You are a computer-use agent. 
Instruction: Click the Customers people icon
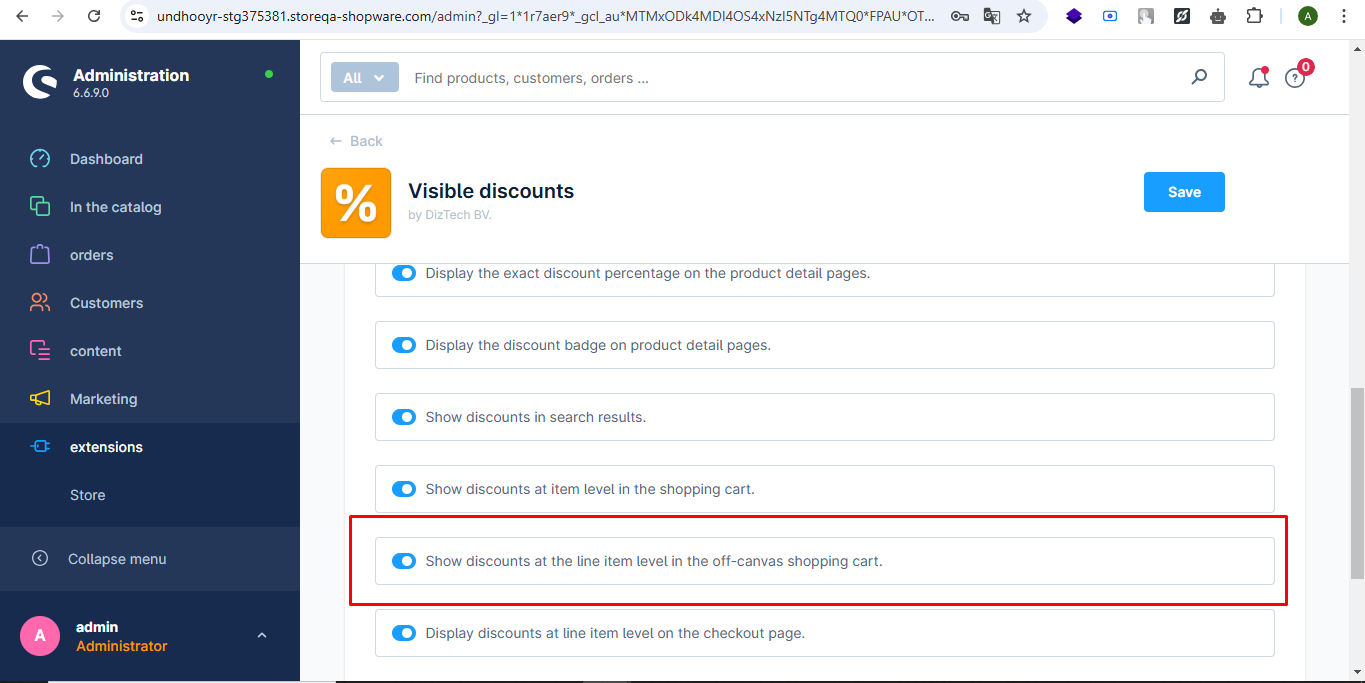click(x=40, y=303)
